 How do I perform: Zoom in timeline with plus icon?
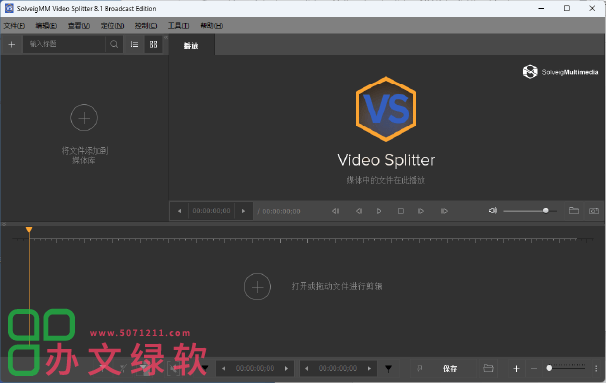click(x=516, y=369)
